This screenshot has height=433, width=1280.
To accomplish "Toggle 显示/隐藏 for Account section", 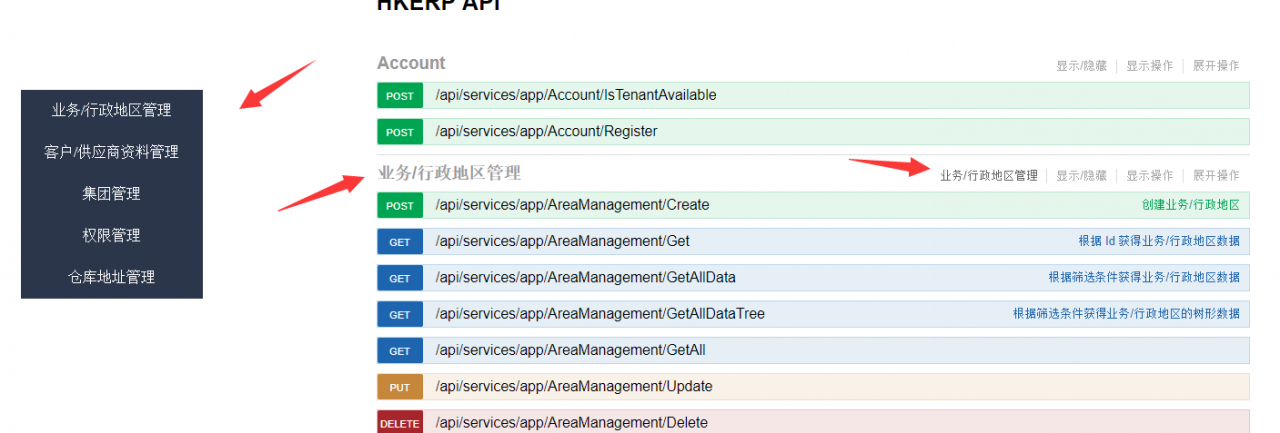I will pos(1081,66).
